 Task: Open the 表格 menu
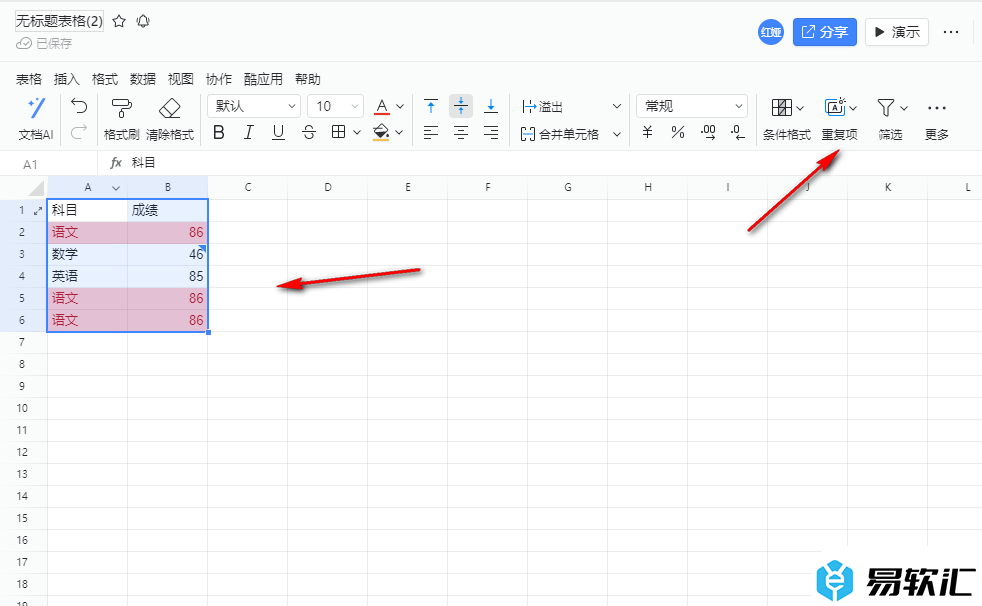(29, 79)
